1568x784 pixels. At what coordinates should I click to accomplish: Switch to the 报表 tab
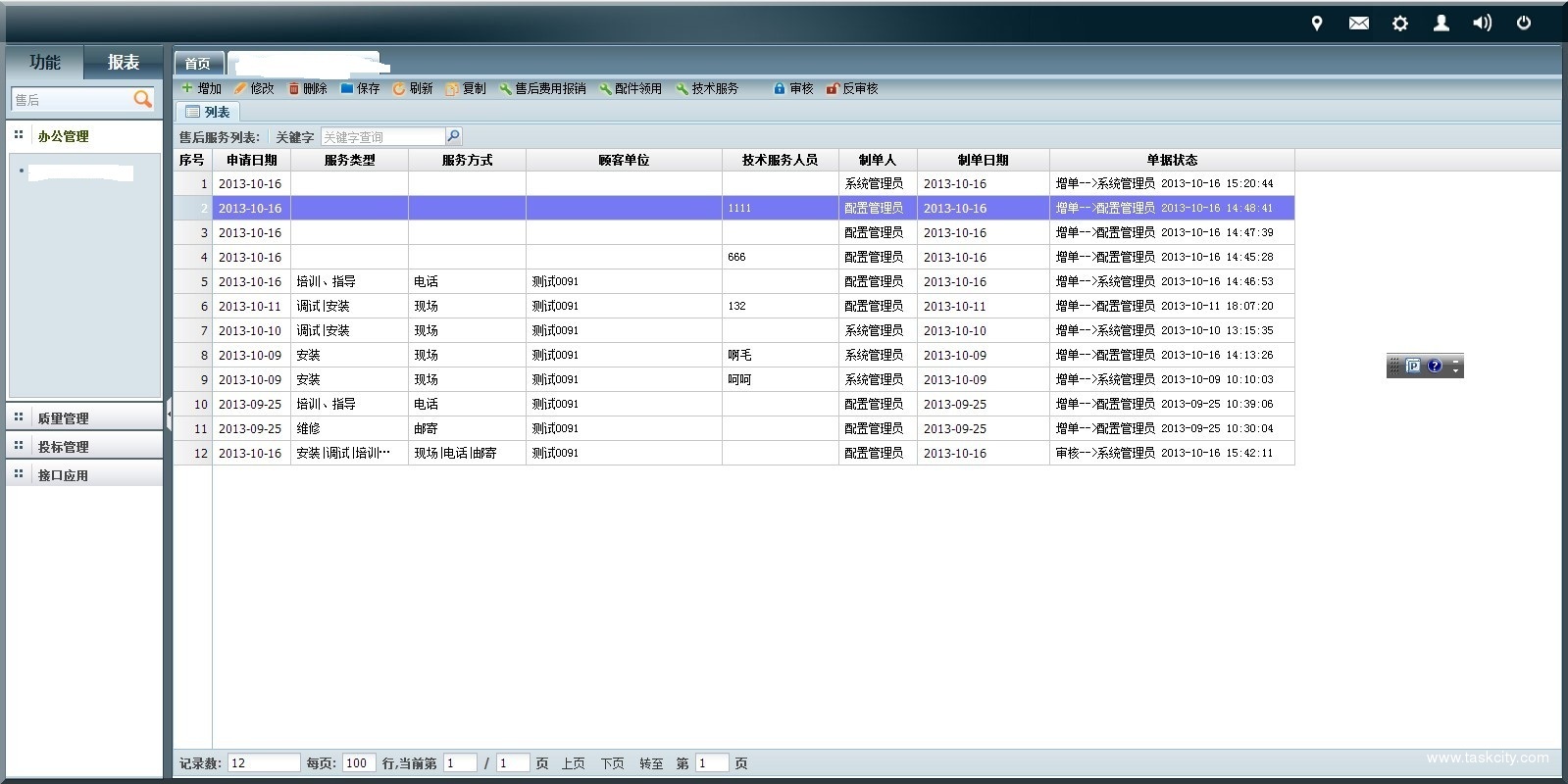coord(124,62)
